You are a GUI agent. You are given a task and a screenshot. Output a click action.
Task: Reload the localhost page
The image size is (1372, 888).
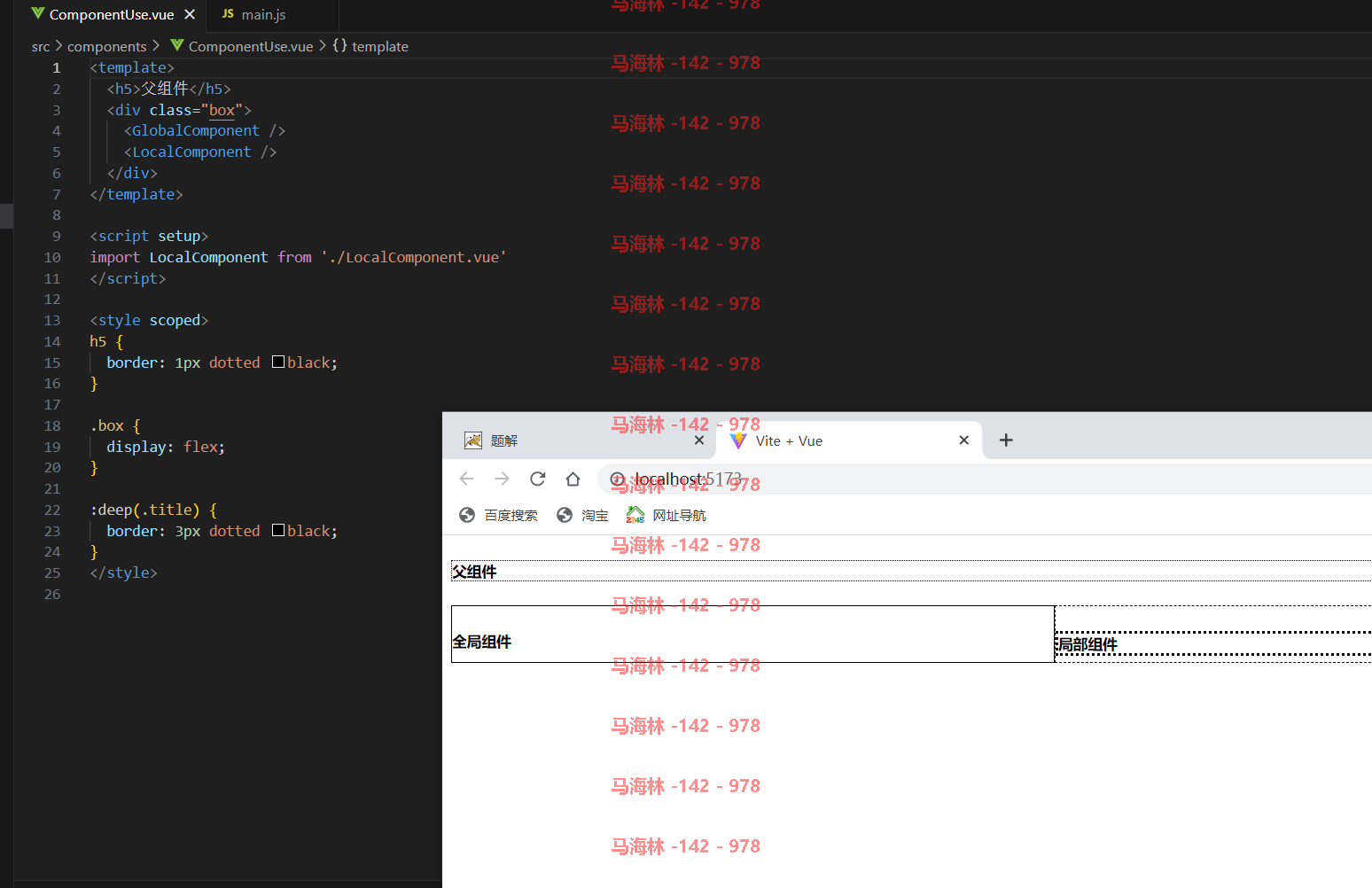(x=538, y=479)
